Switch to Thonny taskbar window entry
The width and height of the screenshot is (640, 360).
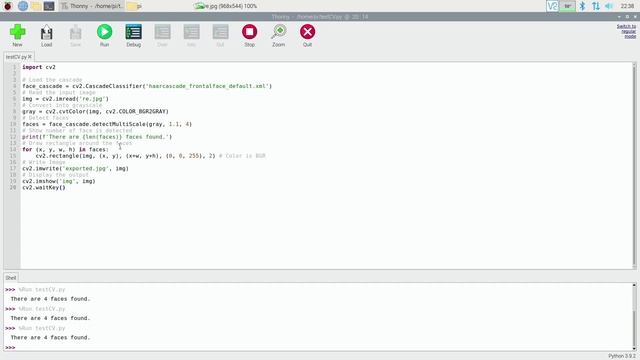click(x=92, y=6)
